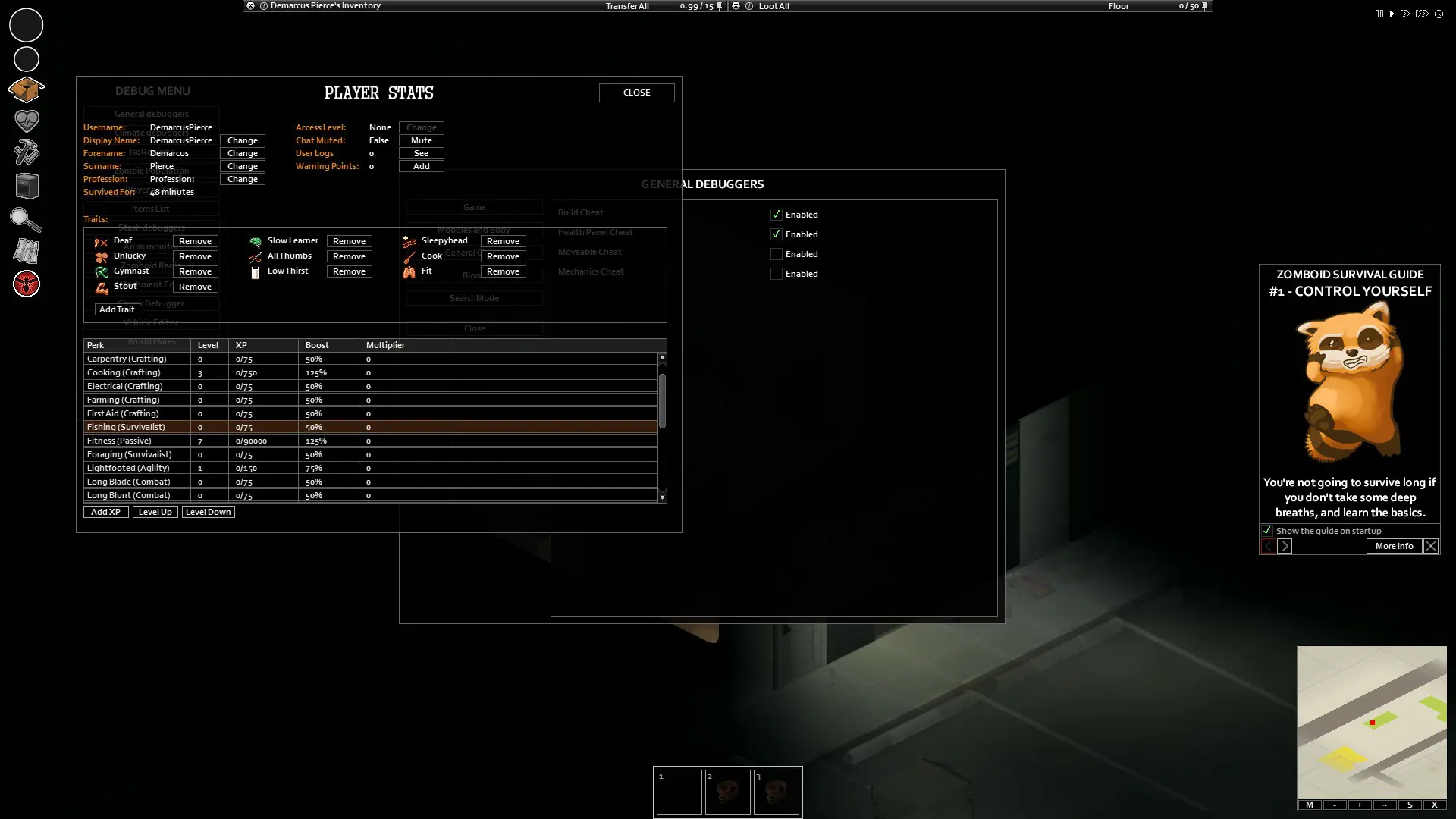Viewport: 1456px width, 819px height.
Task: Click the crafting/tools wrench icon
Action: coord(26,153)
